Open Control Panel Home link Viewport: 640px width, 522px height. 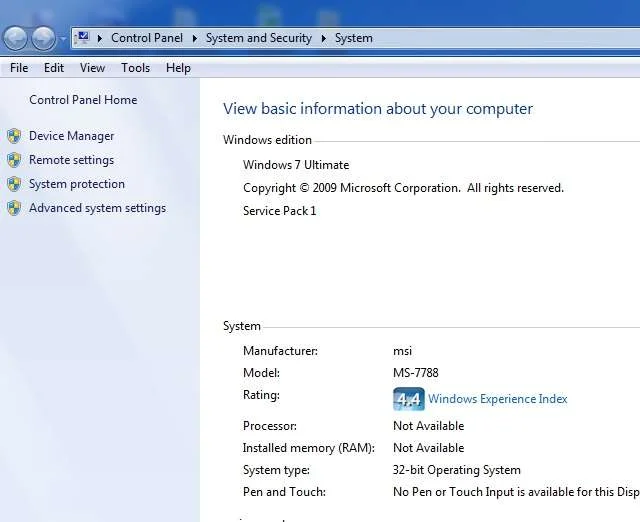(83, 100)
